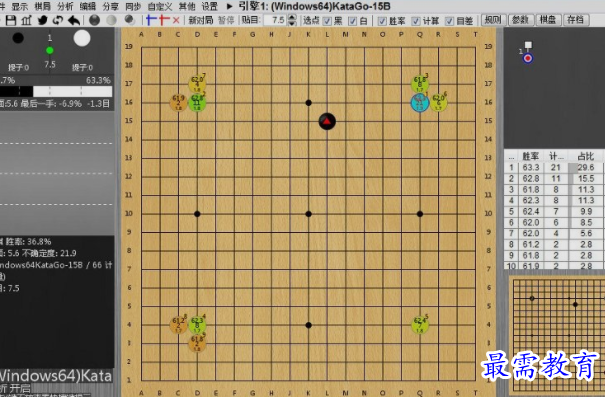Pick the 61.8 candidate at Q17

420,84
